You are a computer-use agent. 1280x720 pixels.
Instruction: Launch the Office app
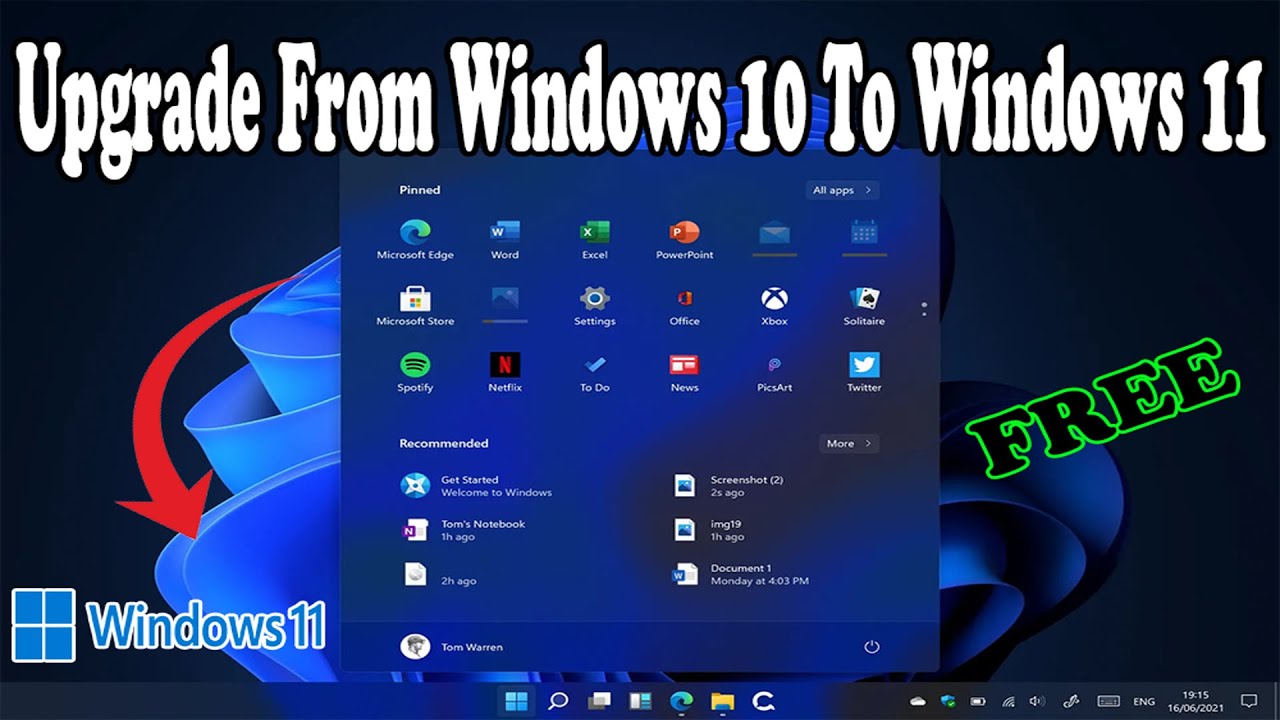pos(685,306)
